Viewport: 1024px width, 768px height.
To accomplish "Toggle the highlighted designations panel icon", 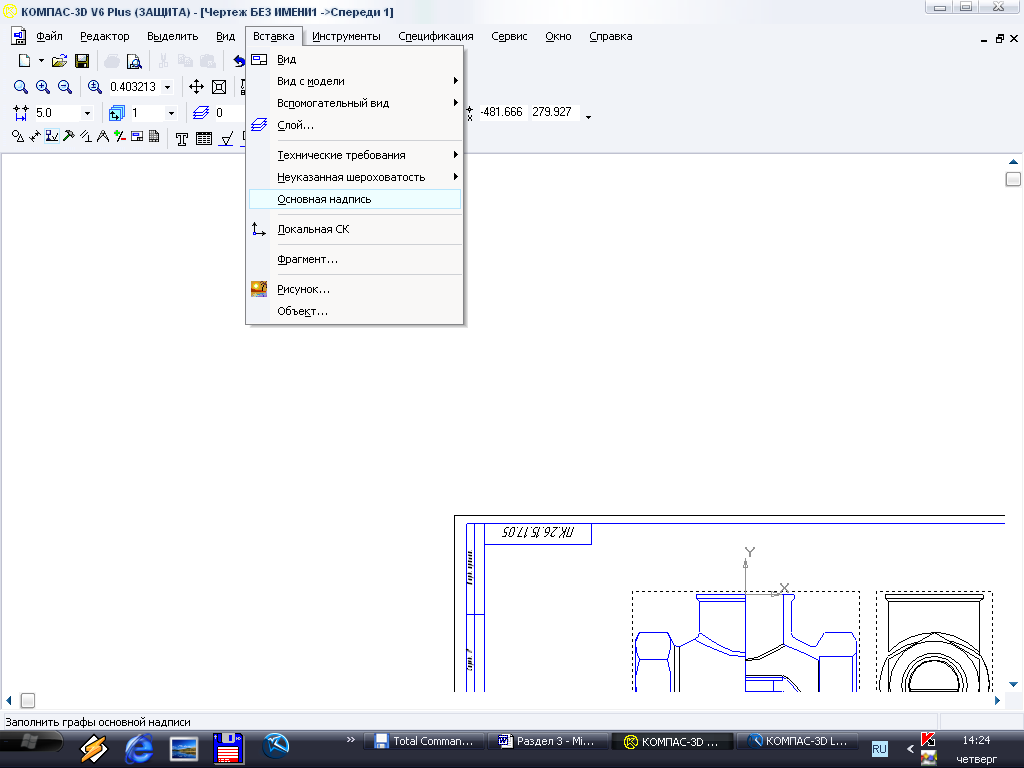I will 52,136.
